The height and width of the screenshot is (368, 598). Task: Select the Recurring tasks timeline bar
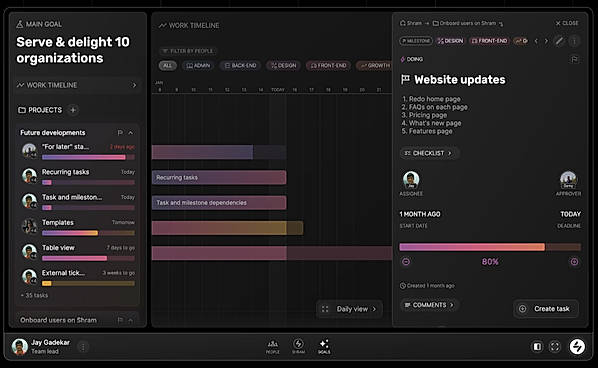219,177
